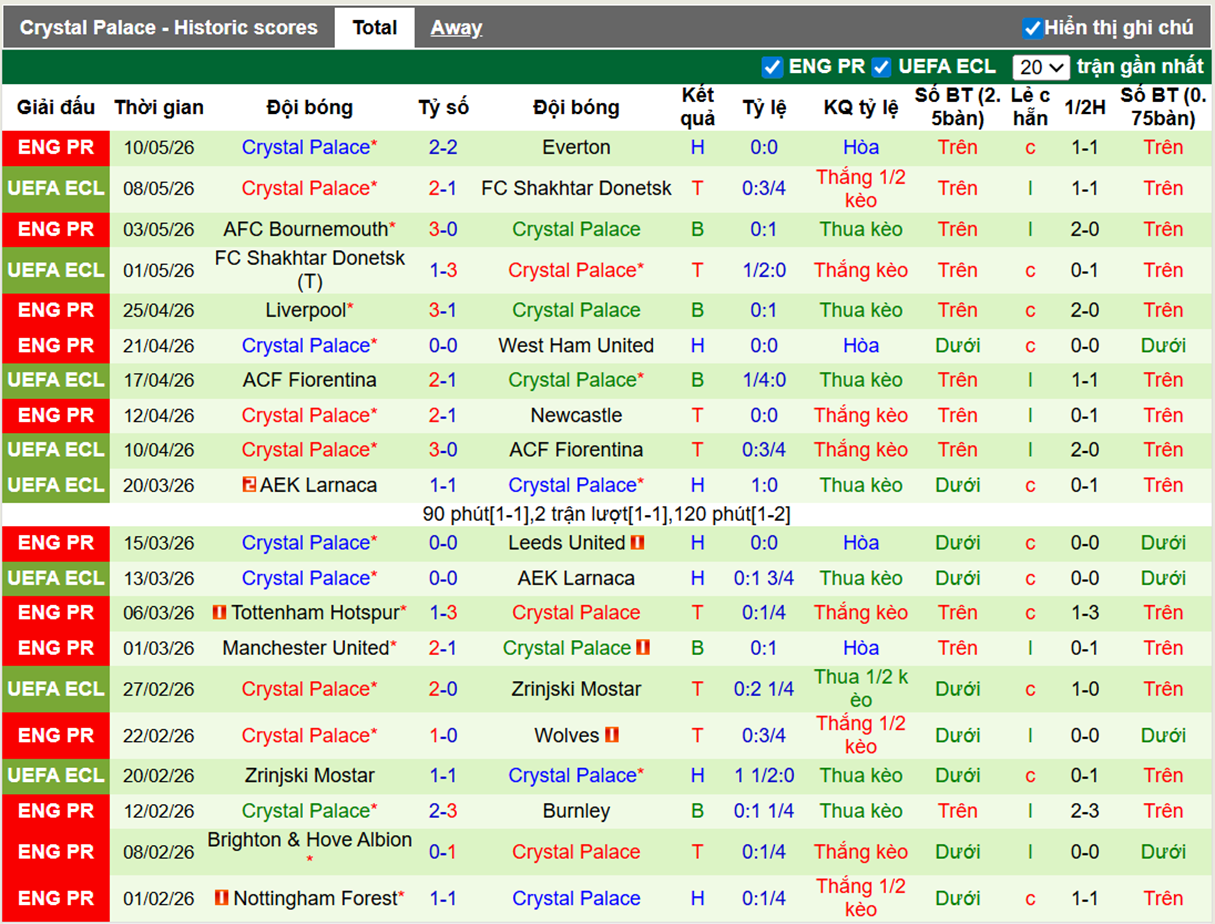This screenshot has width=1215, height=924.
Task: Open Wolves team link
Action: pyautogui.click(x=566, y=735)
